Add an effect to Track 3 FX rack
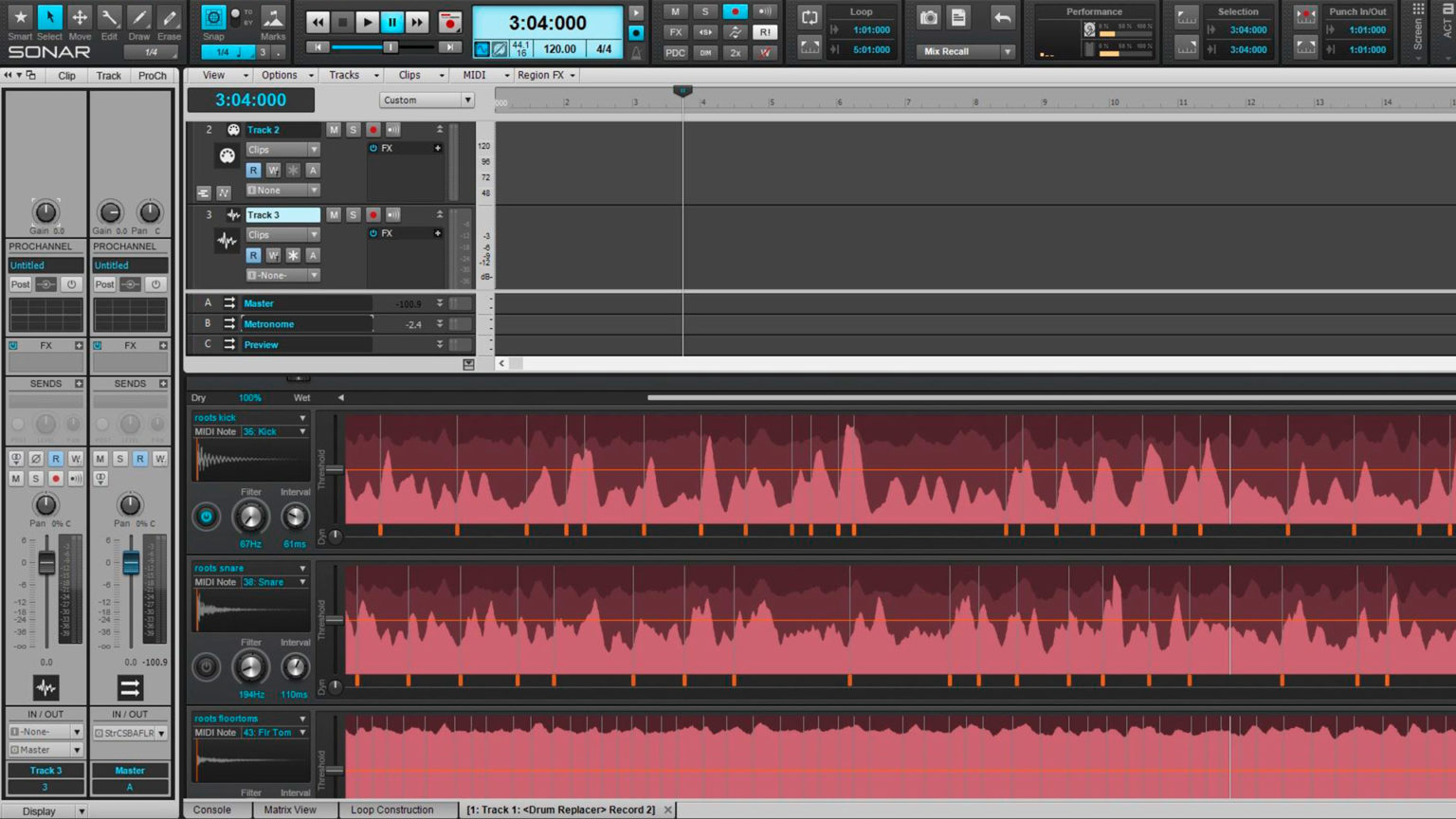1456x819 pixels. pyautogui.click(x=437, y=233)
